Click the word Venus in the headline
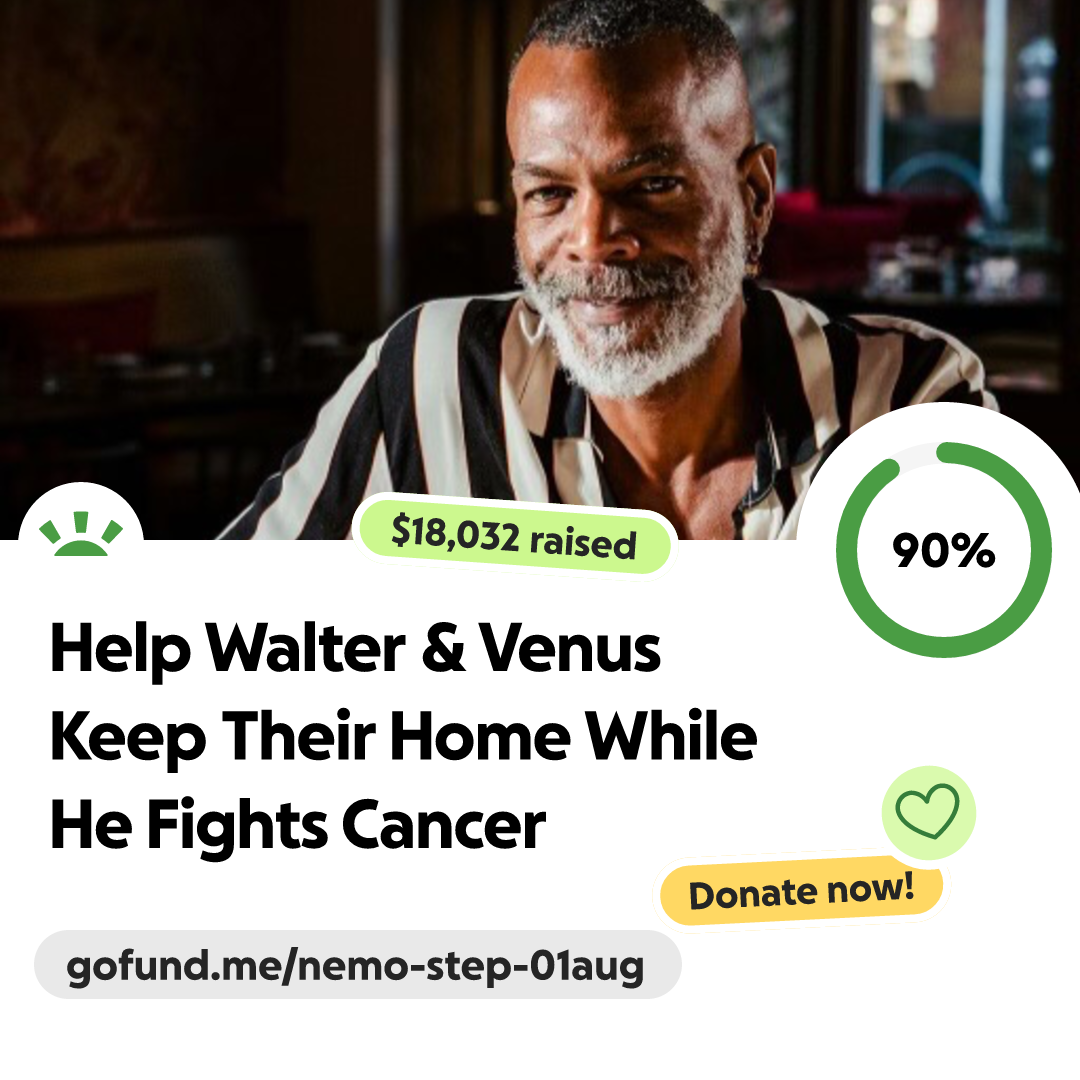1080x1080 pixels. point(570,648)
